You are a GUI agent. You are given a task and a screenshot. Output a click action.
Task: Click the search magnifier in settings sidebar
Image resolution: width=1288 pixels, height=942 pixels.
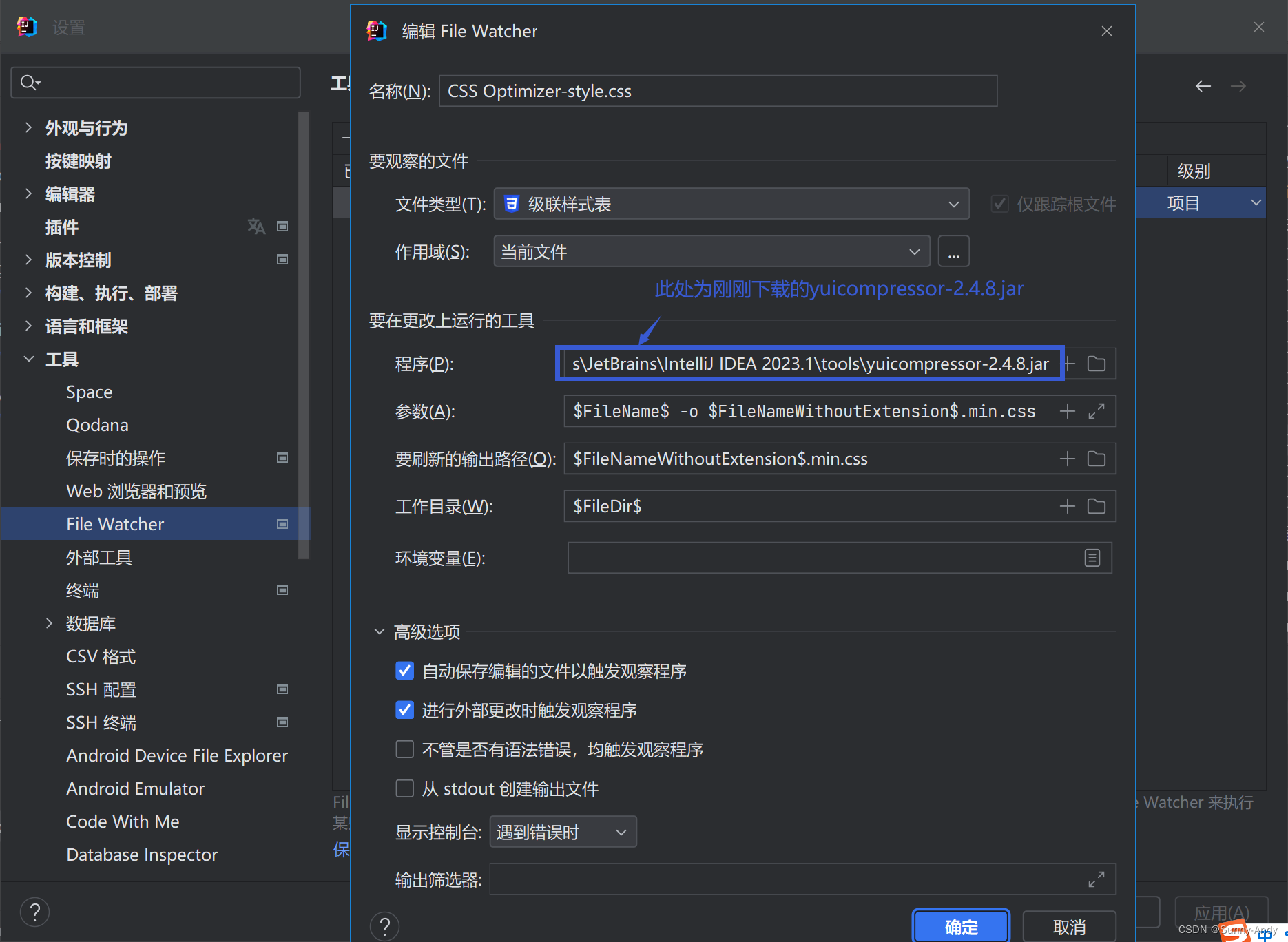click(x=29, y=82)
